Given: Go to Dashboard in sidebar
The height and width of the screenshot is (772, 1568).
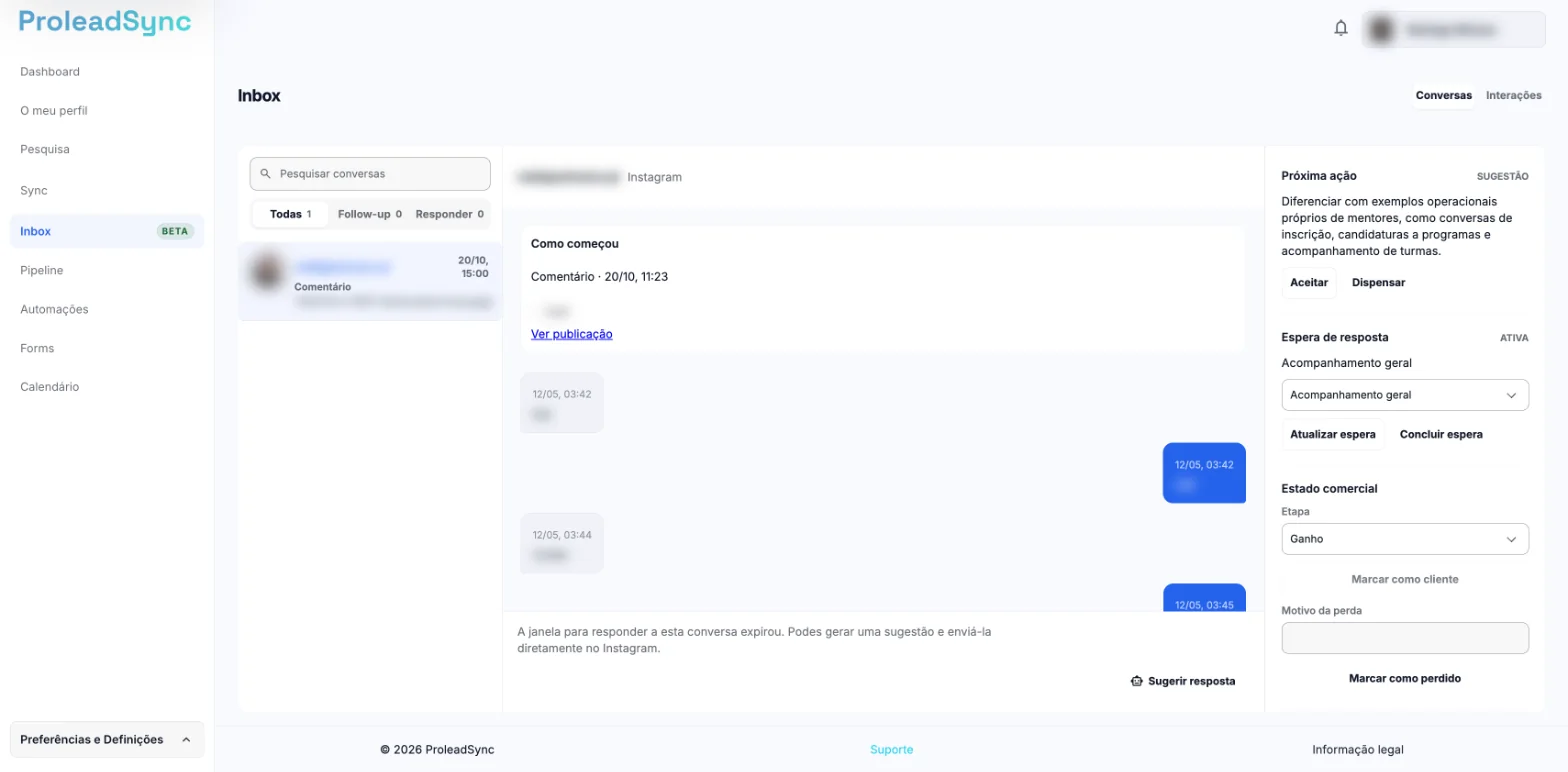Looking at the screenshot, I should (x=50, y=72).
